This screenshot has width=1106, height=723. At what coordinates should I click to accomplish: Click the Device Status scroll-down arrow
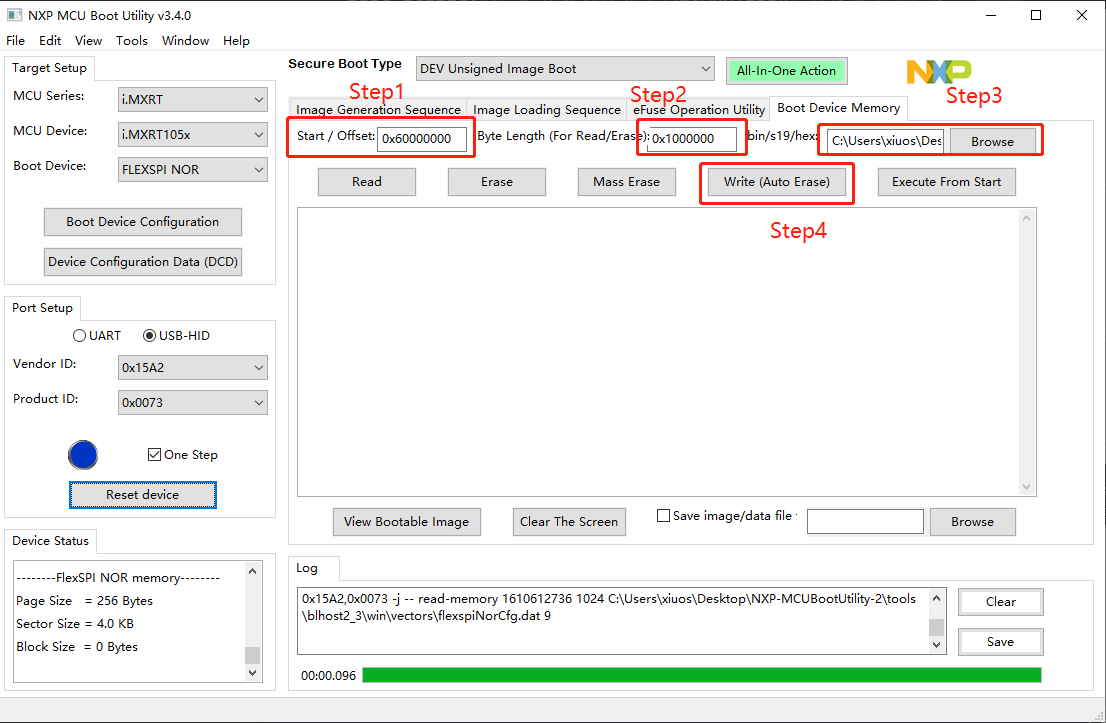(x=253, y=673)
